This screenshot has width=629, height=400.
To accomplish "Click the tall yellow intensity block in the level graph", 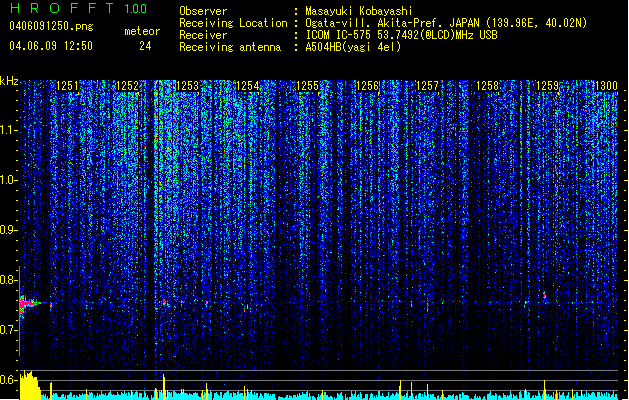I will (30, 385).
